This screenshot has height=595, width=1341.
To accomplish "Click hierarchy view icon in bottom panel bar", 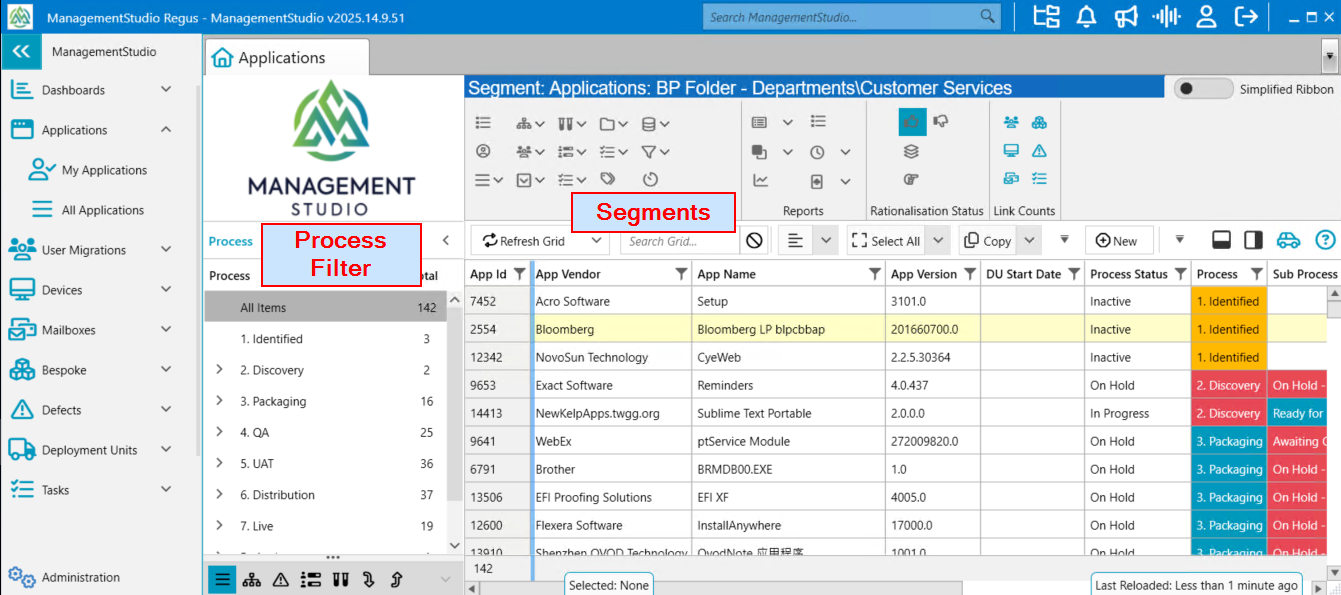I will tap(252, 579).
